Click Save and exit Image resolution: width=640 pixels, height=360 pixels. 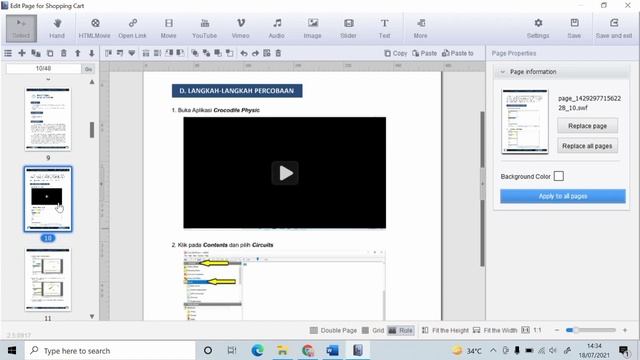[x=614, y=28]
